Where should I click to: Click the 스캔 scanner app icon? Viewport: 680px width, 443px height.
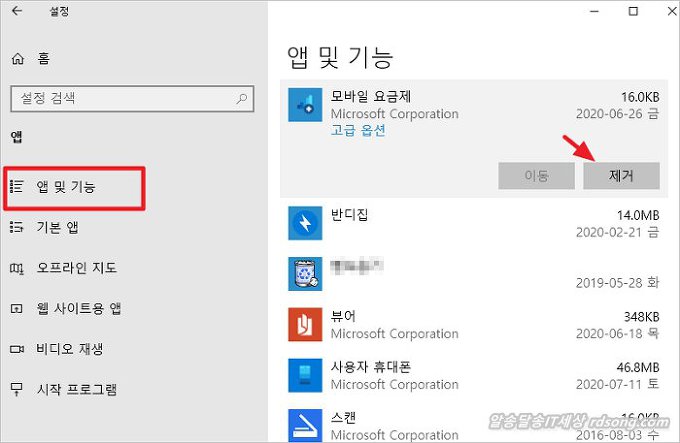click(x=305, y=426)
